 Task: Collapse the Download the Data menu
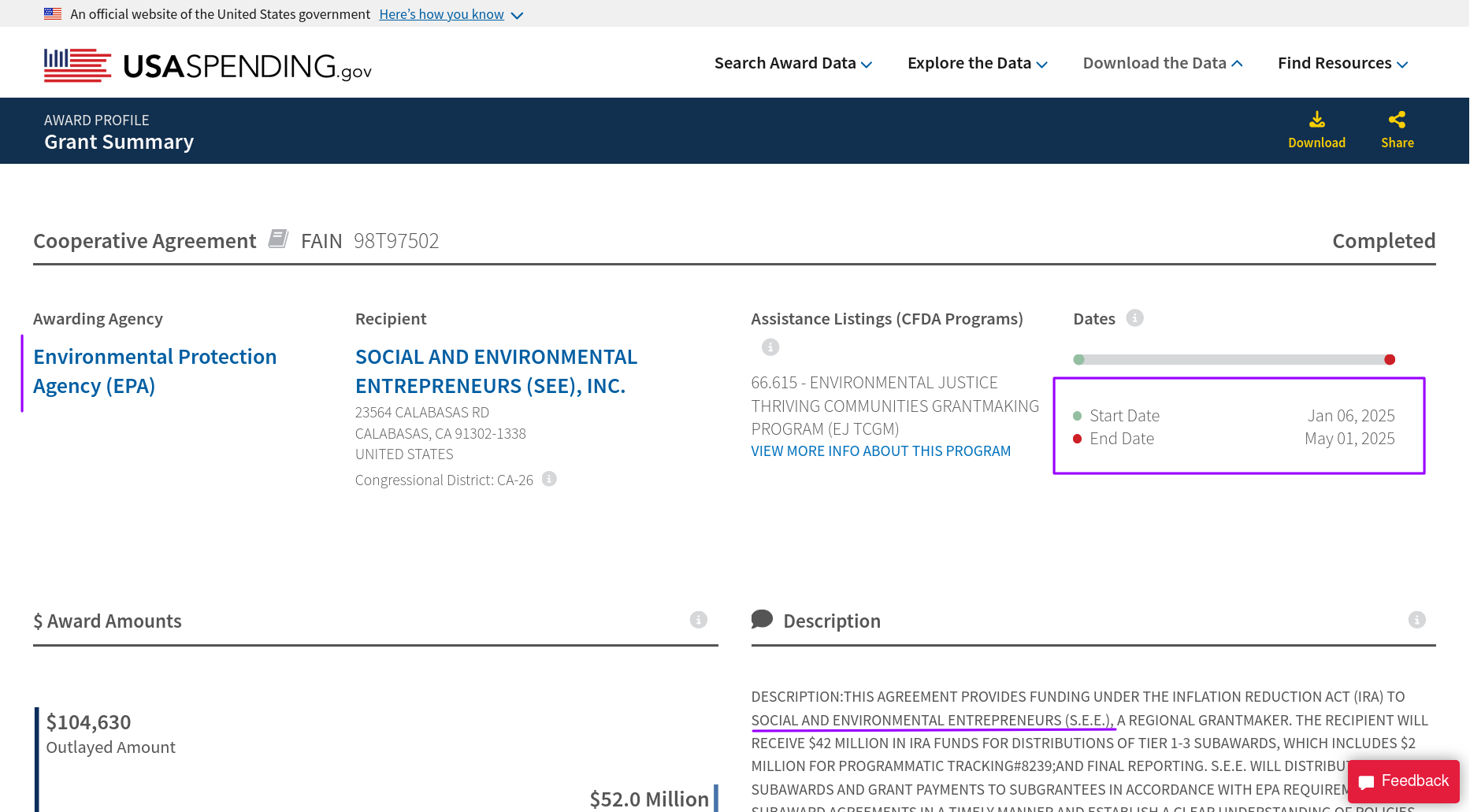point(1162,63)
